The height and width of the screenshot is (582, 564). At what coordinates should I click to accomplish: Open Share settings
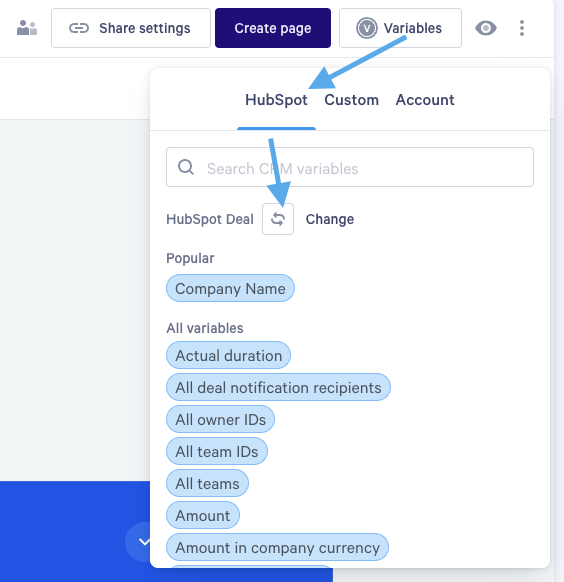click(131, 28)
